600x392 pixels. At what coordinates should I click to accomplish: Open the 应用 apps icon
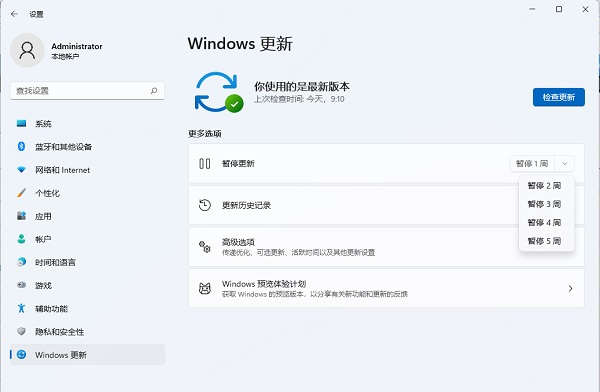21,216
